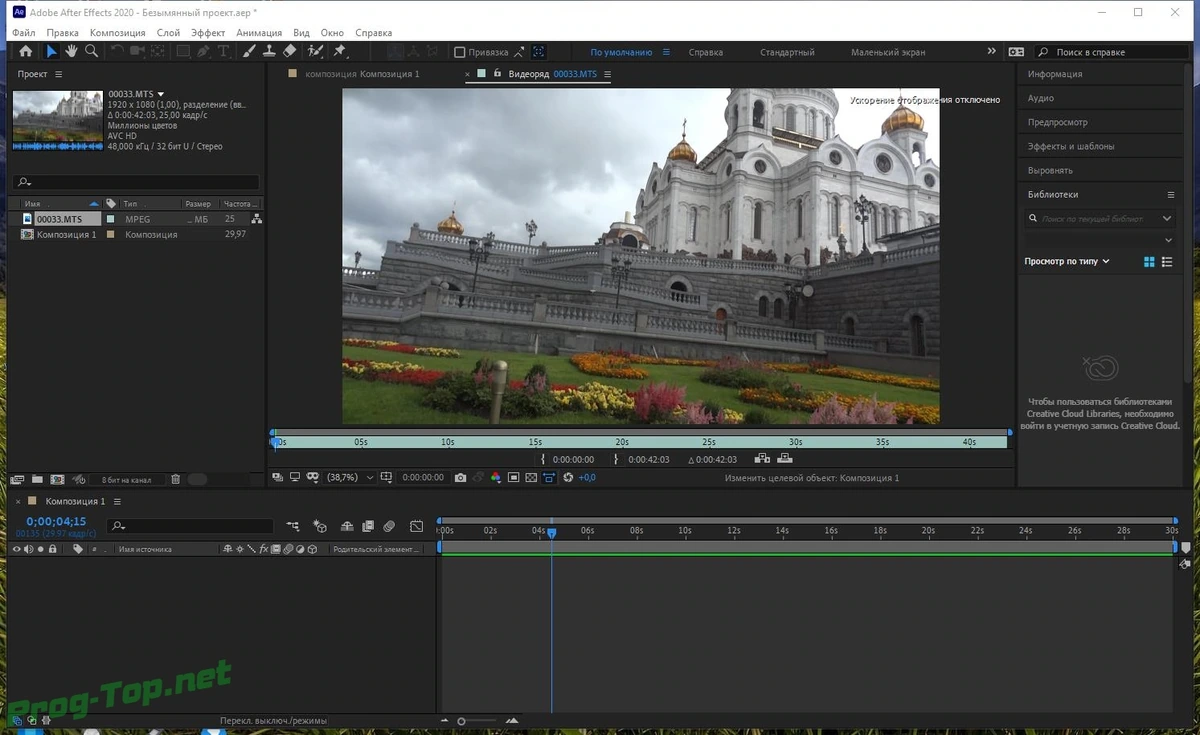Click the trash delete icon in Project panel
The image size is (1200, 735).
coord(176,480)
